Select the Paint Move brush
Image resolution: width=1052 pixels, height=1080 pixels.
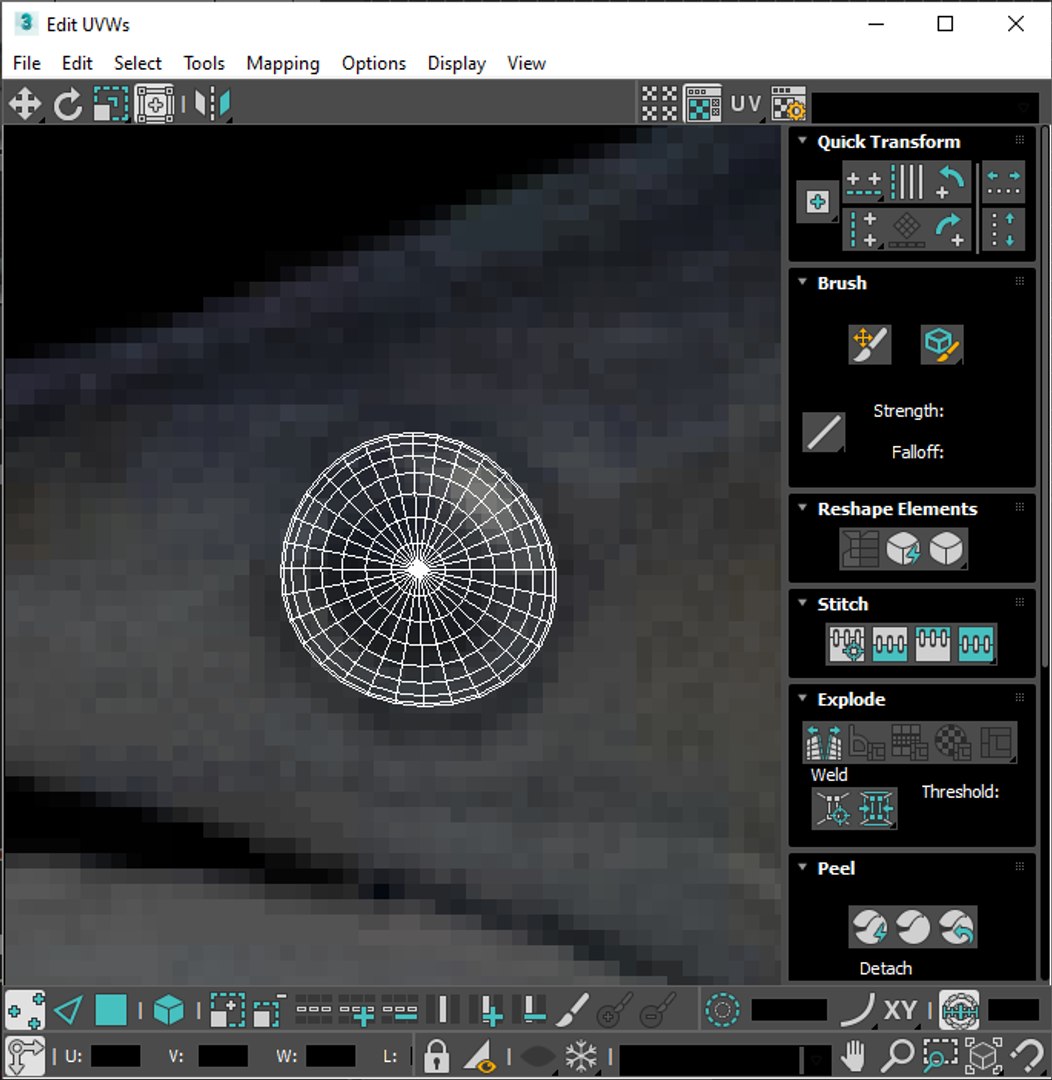pyautogui.click(x=869, y=344)
